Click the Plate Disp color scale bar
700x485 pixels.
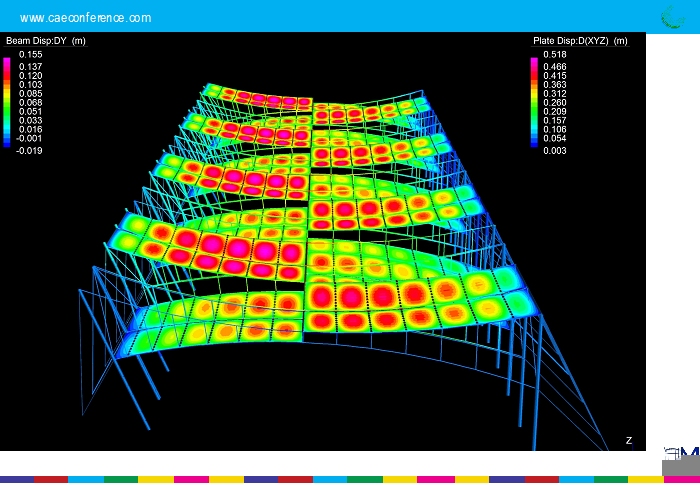534,102
